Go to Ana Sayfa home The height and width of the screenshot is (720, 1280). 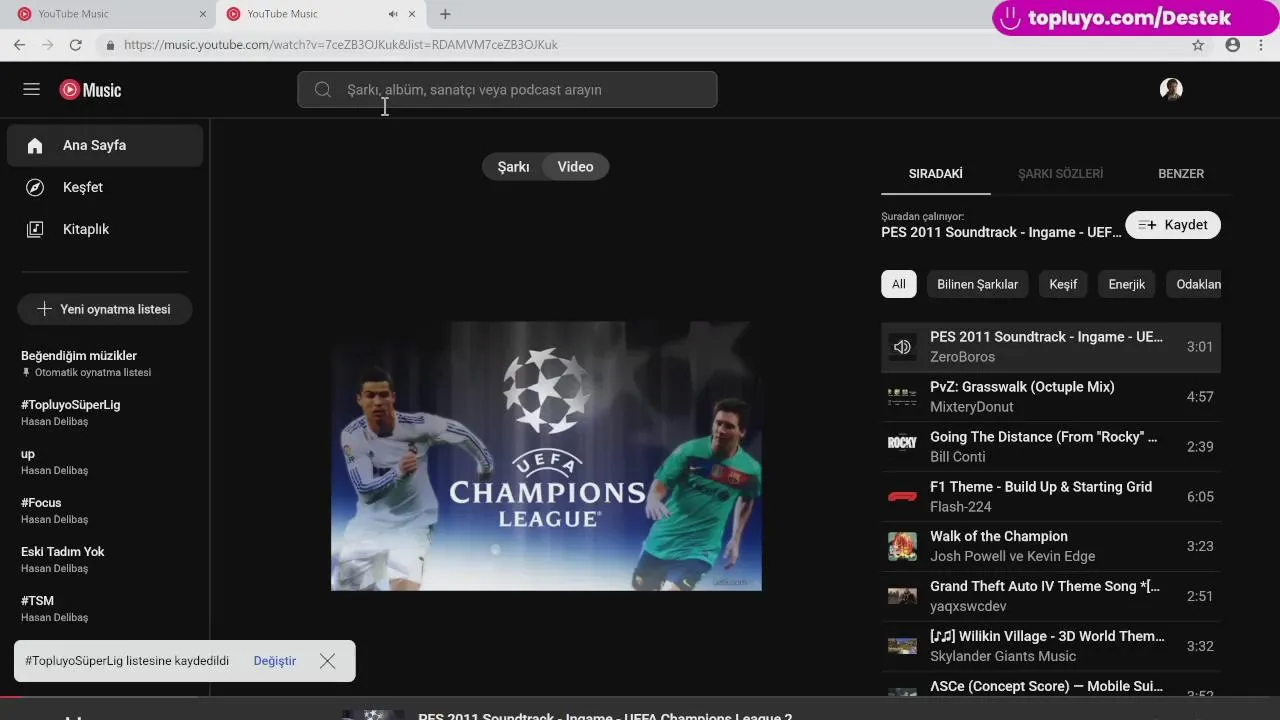105,146
